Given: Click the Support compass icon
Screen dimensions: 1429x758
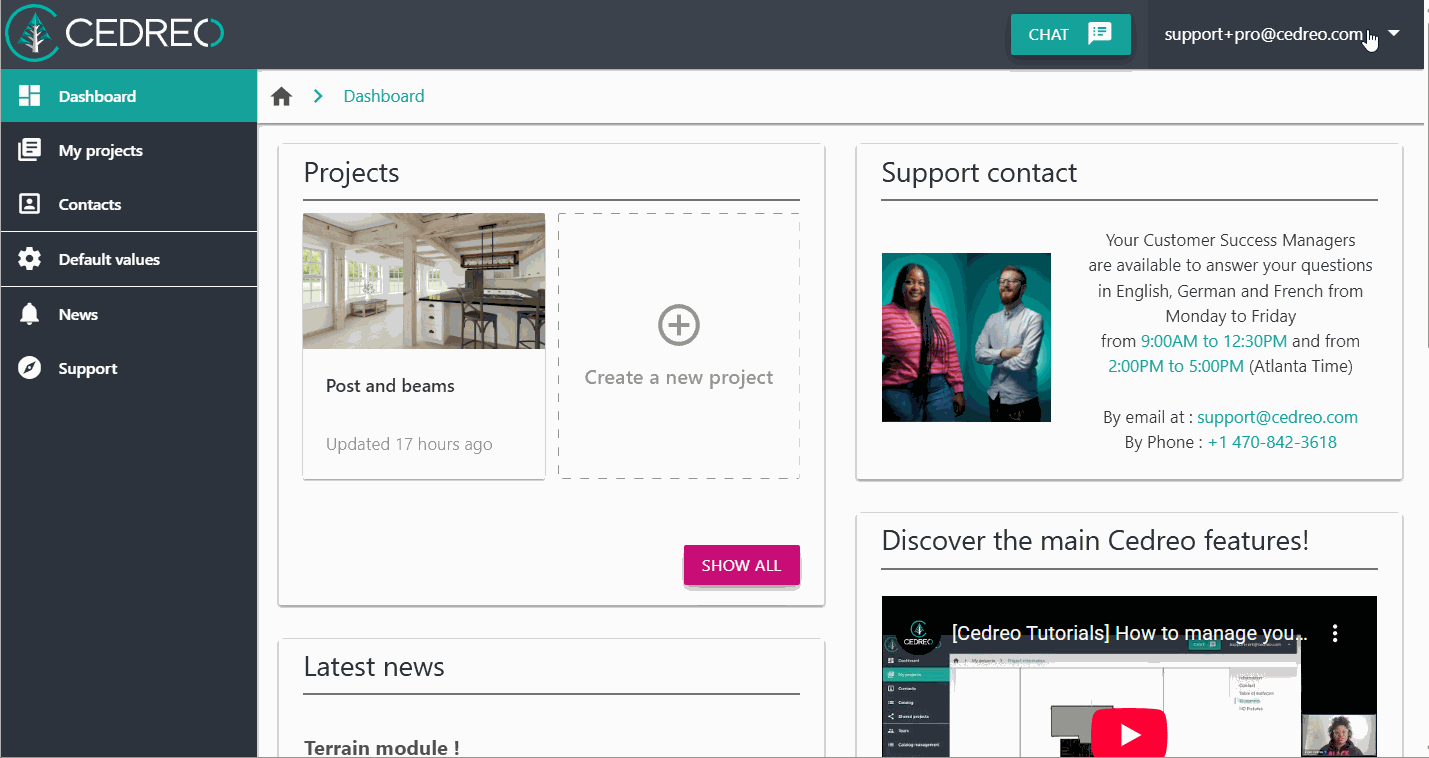Looking at the screenshot, I should coord(30,368).
